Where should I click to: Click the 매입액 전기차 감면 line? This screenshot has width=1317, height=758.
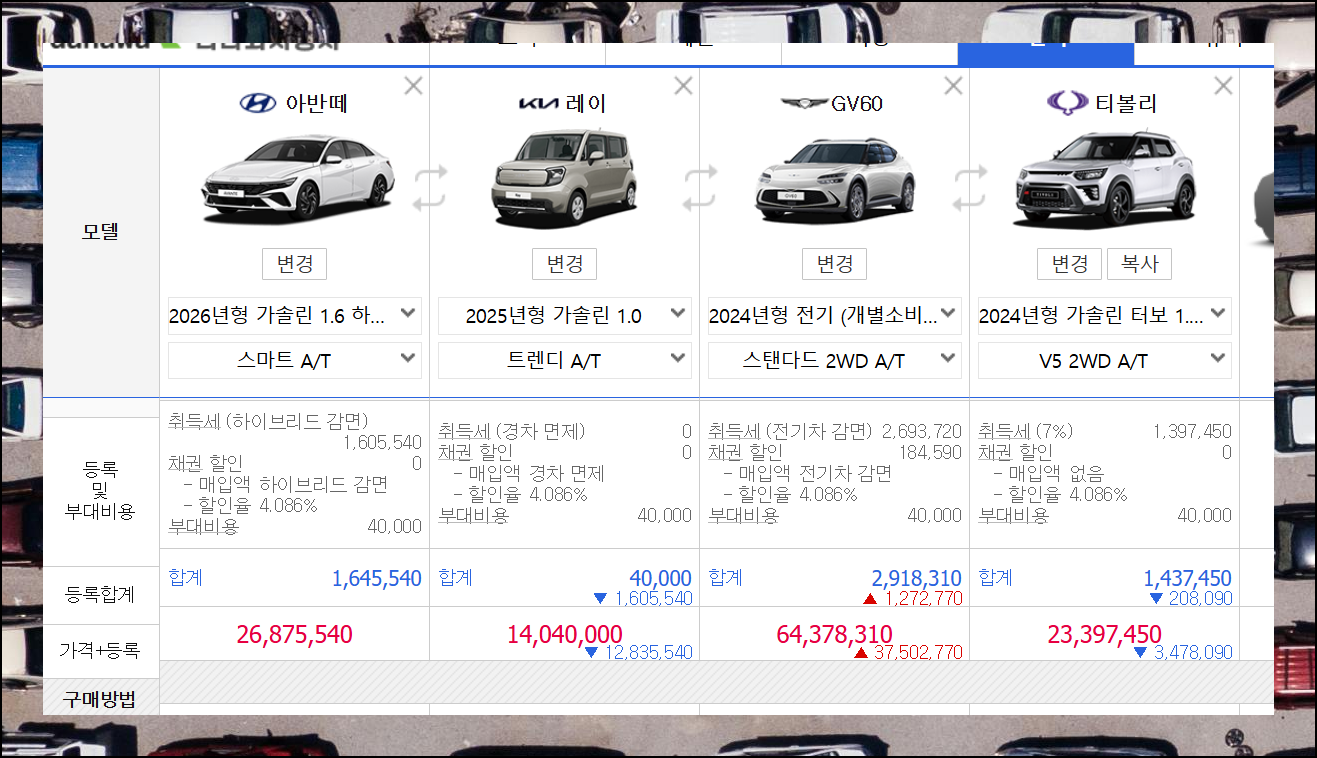coord(807,473)
